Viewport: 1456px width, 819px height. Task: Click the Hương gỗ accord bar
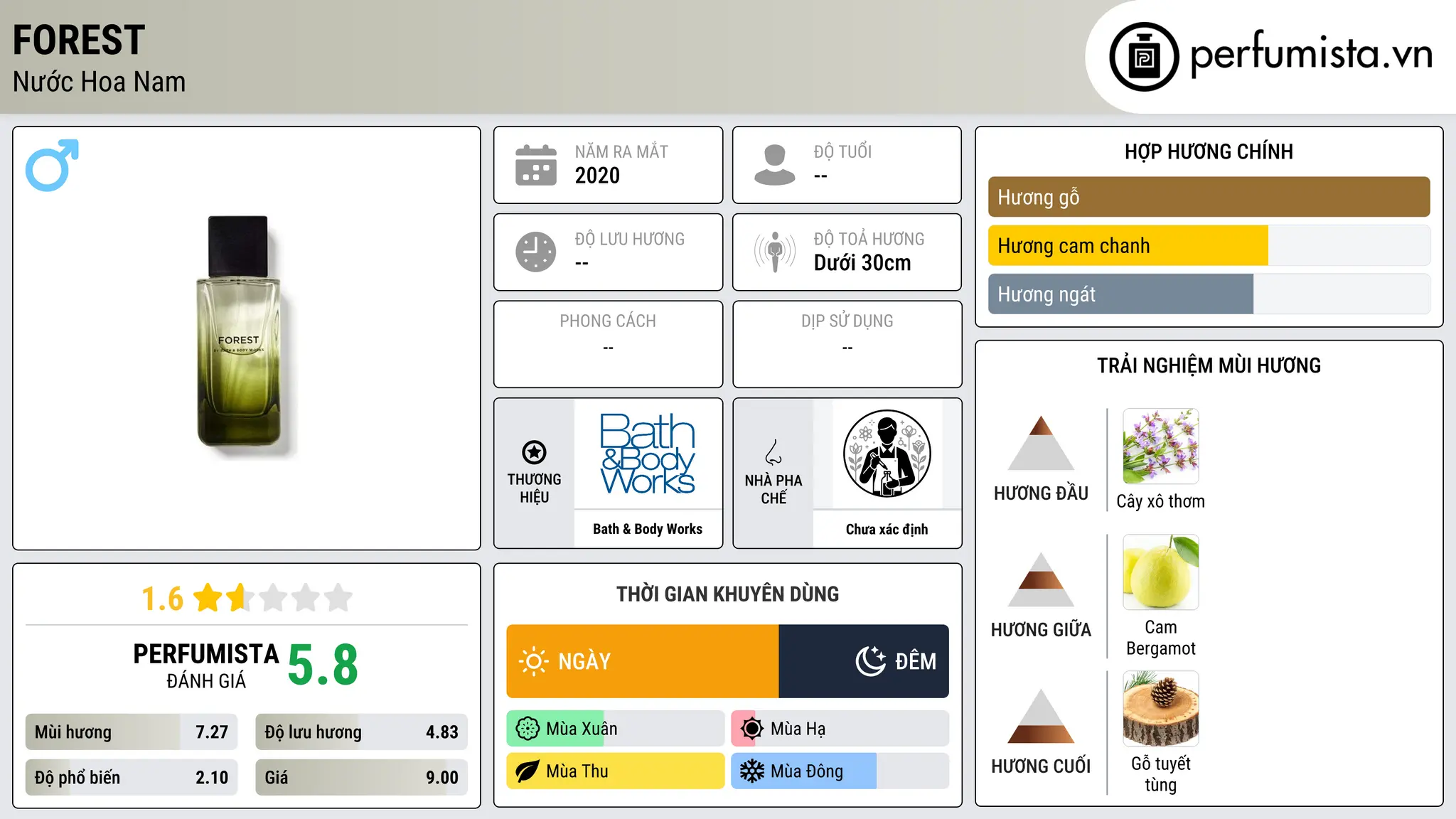[1209, 197]
